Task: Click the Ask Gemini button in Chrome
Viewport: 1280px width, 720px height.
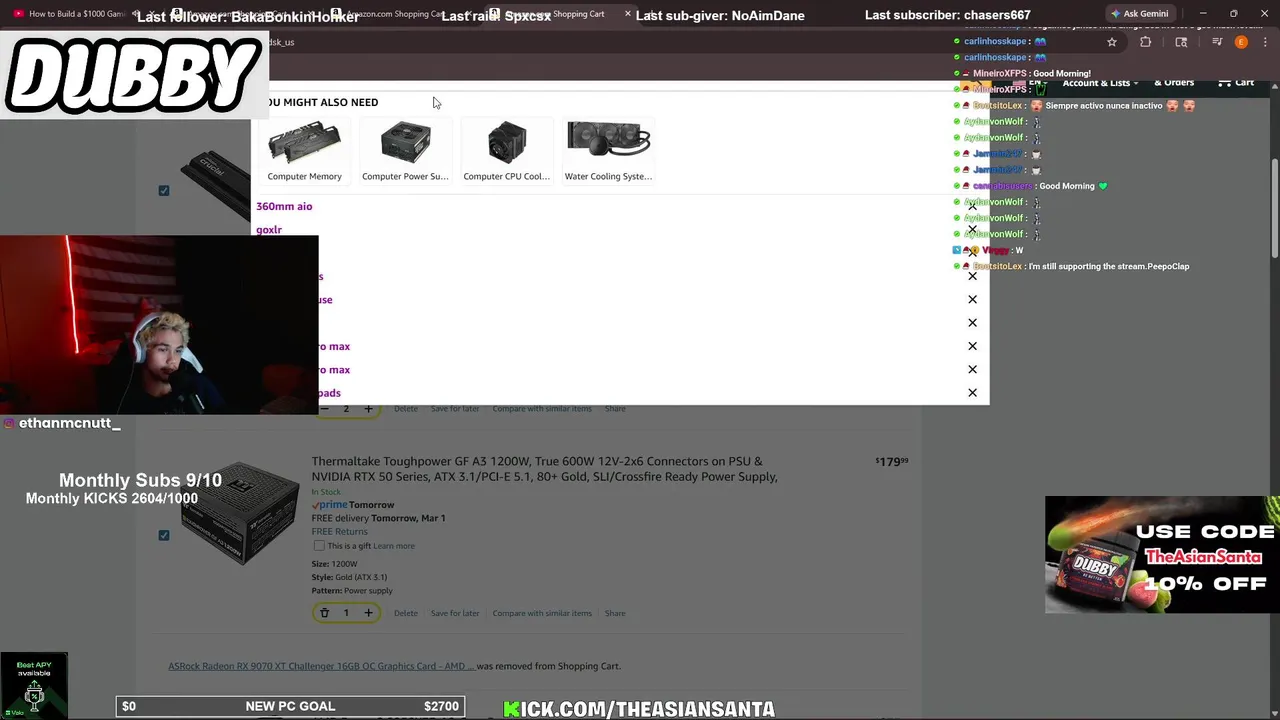Action: (1139, 14)
